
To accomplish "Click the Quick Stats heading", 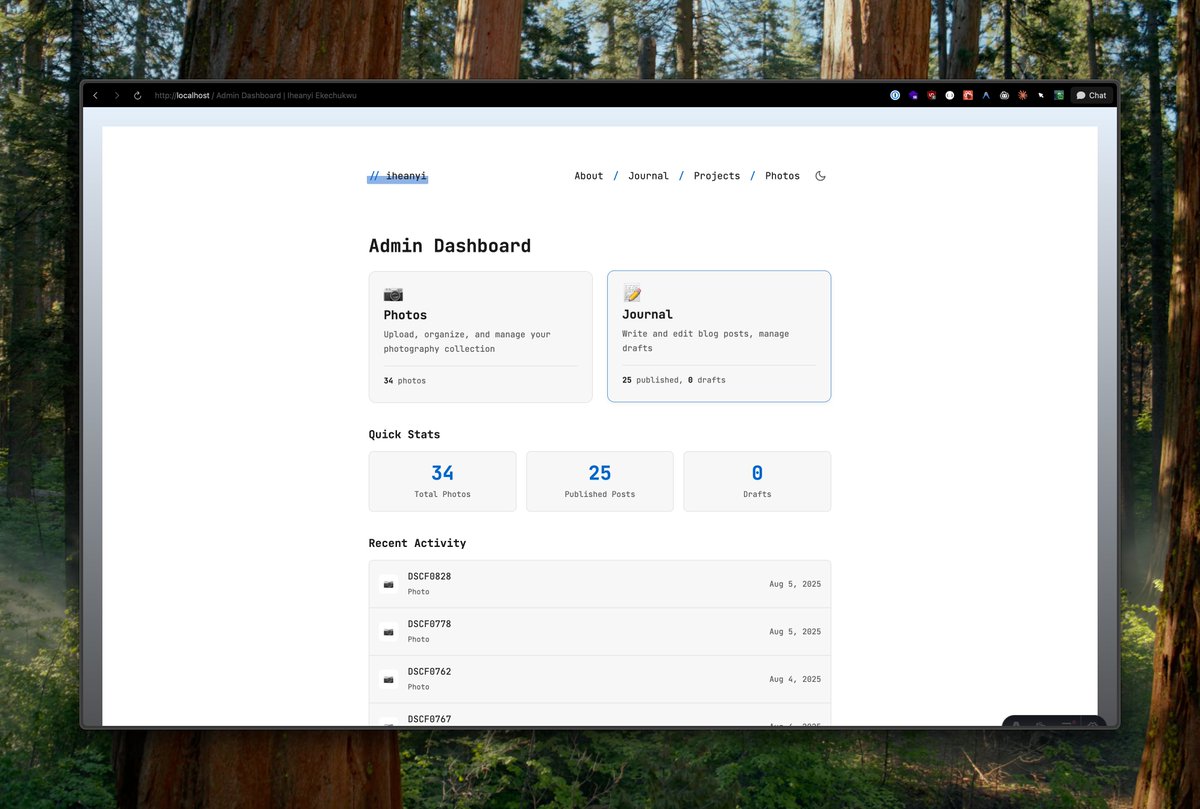I will click(x=404, y=435).
